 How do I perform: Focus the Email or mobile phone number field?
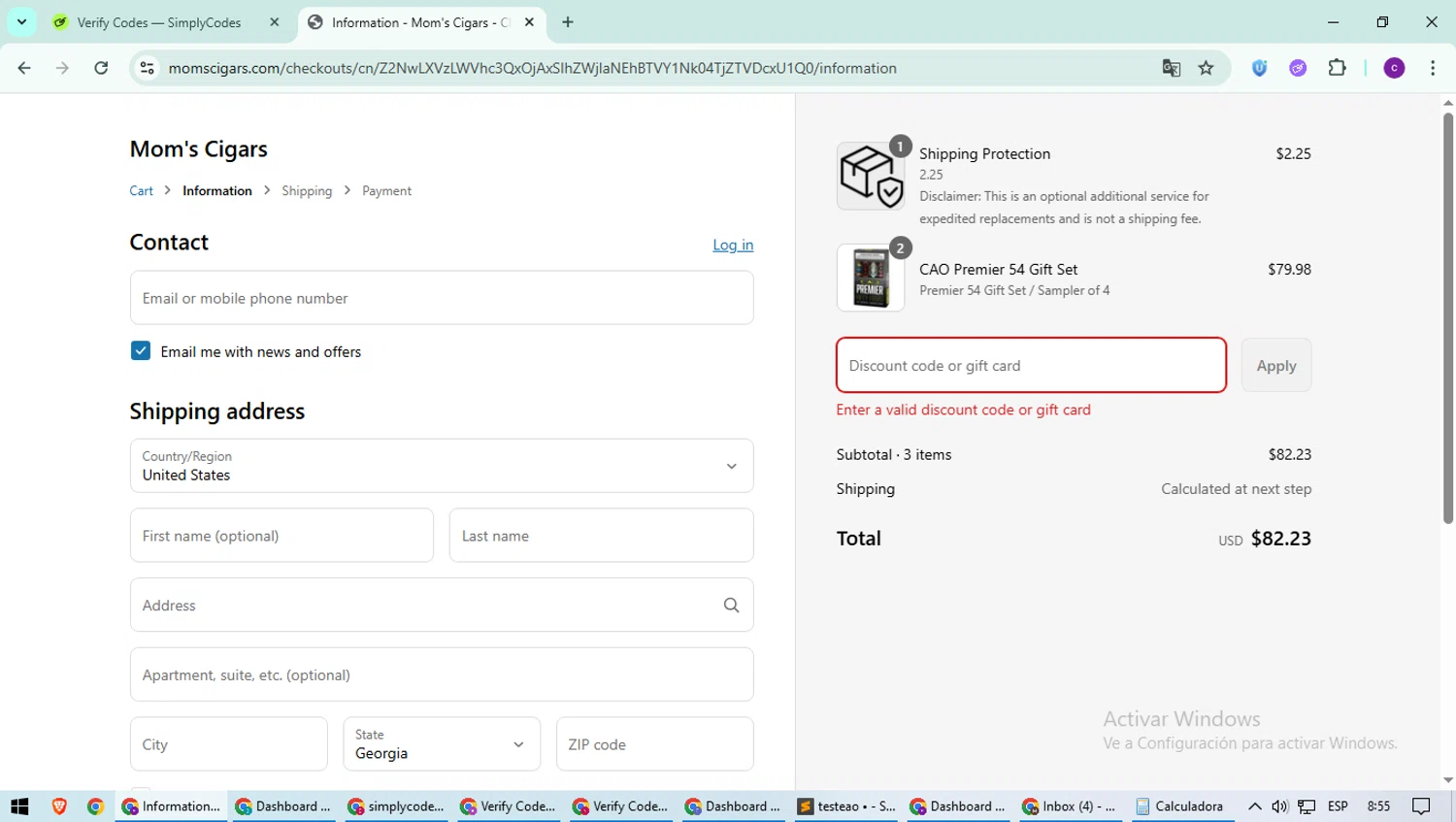tap(442, 298)
